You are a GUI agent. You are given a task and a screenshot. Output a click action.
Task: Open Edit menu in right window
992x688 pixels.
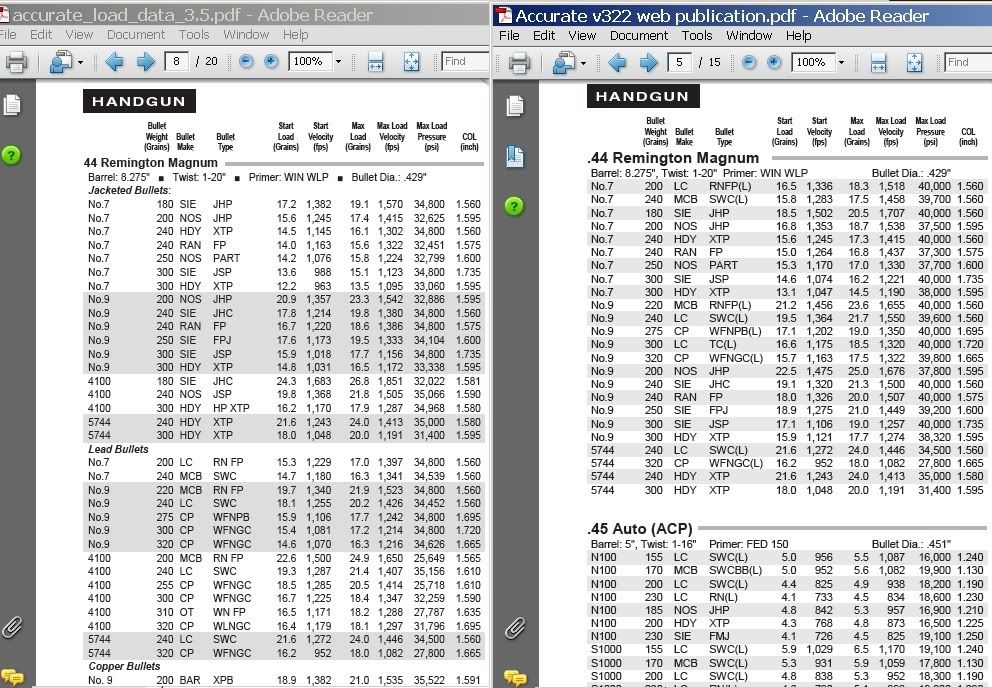click(x=543, y=35)
